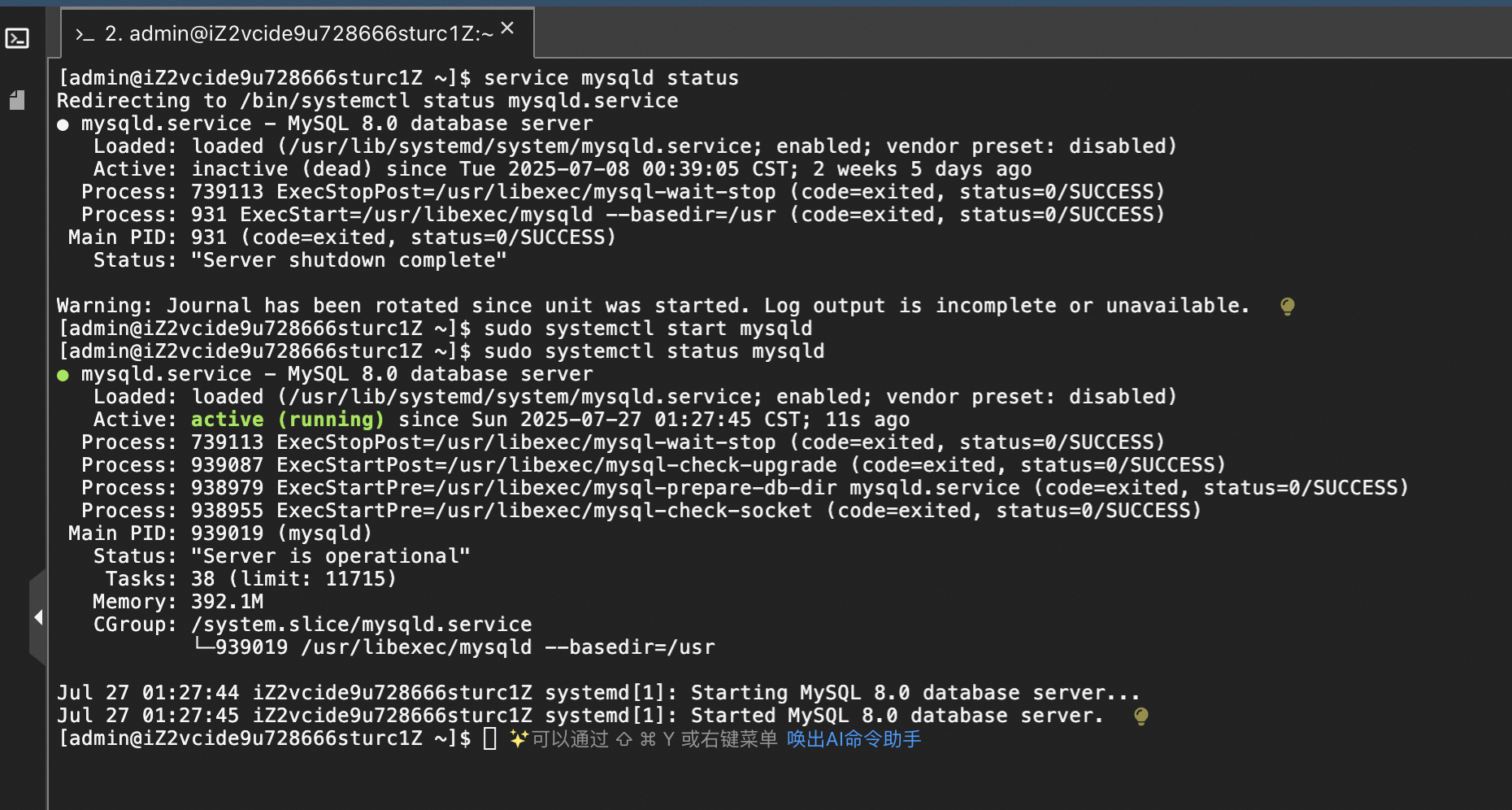
Task: Close the admin@iZ2vcide9u728666sturc1Z session tab
Action: tap(507, 28)
